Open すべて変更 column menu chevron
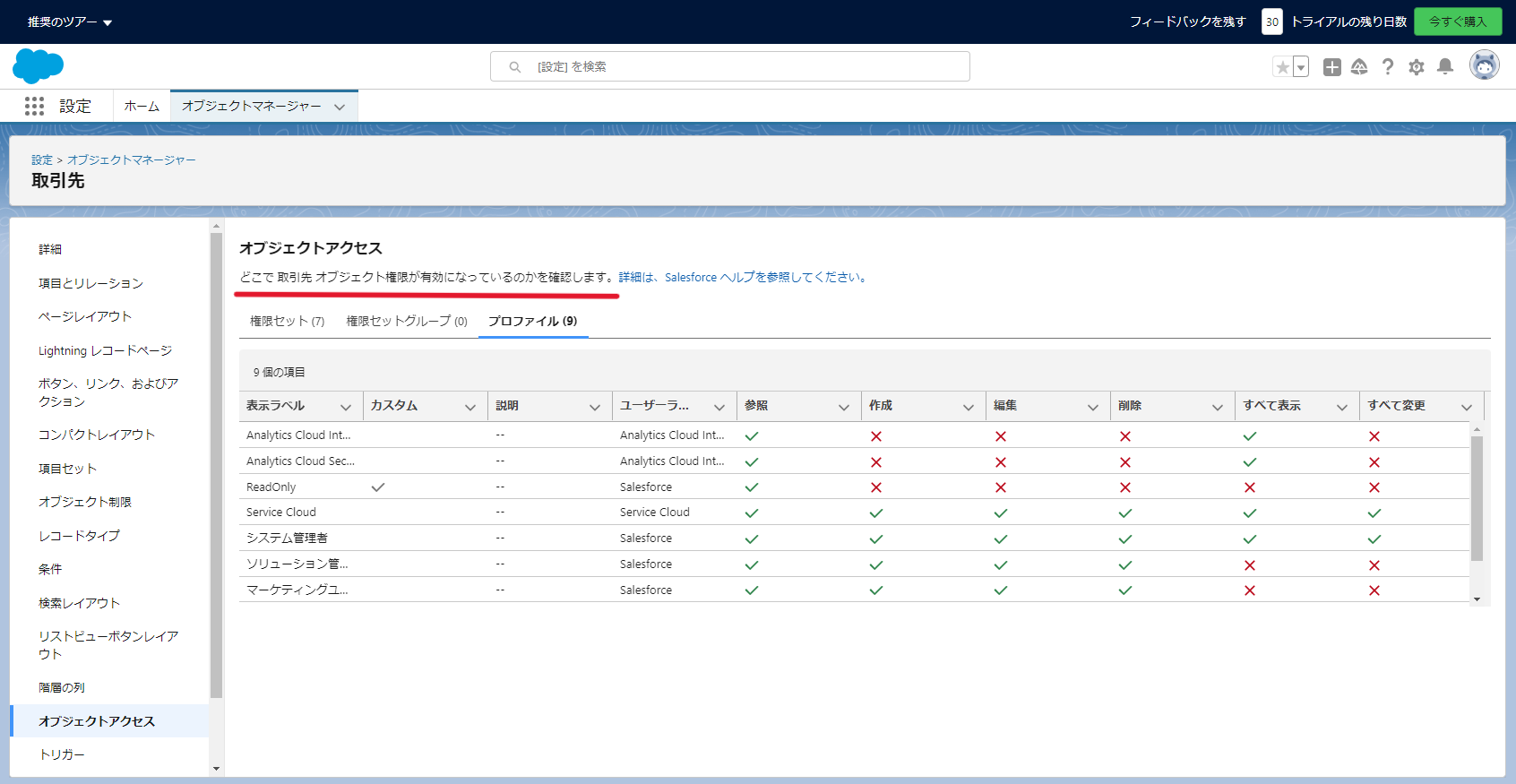The image size is (1516, 784). pos(1467,408)
